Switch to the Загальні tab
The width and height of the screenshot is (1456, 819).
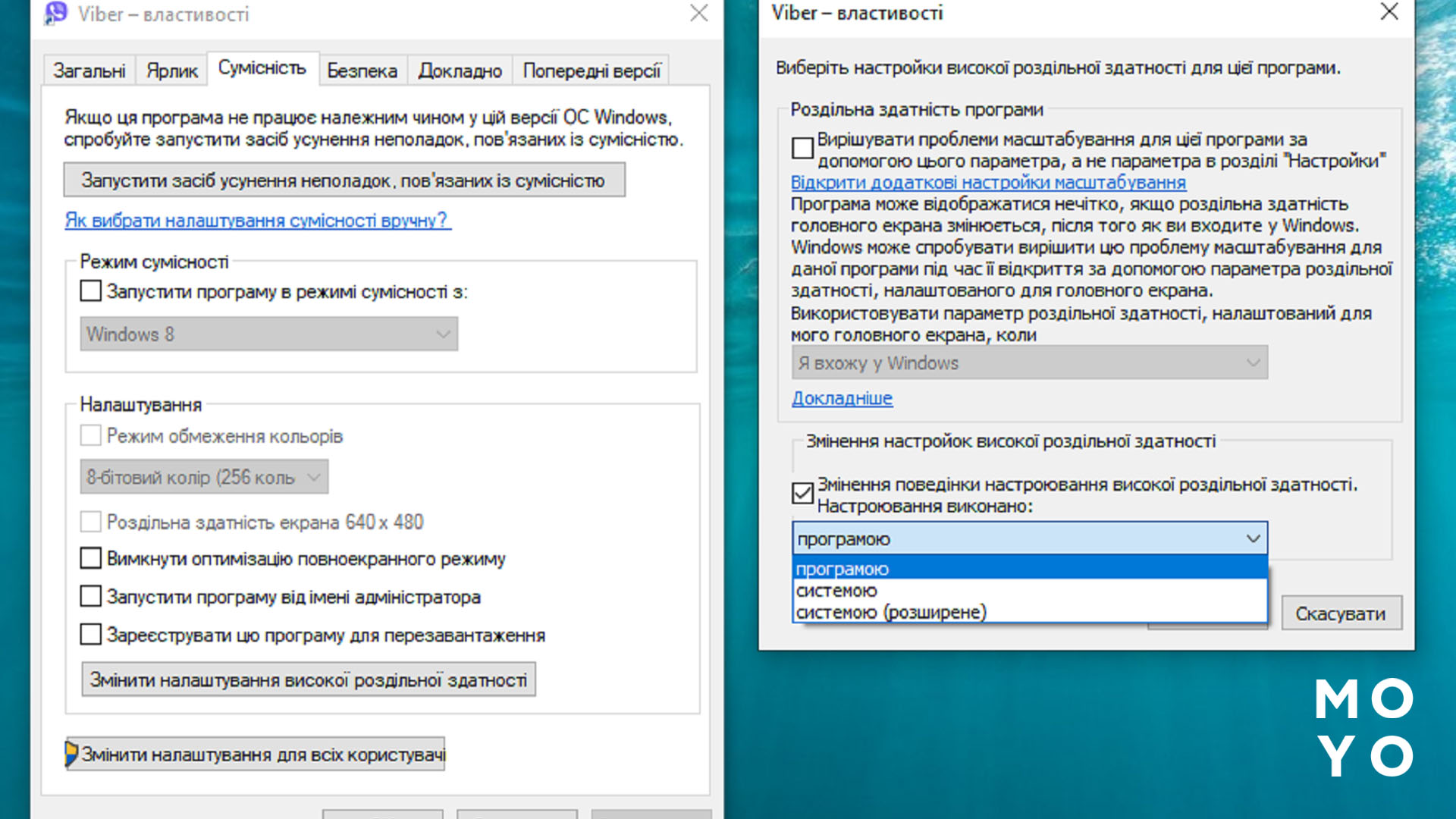pos(89,71)
